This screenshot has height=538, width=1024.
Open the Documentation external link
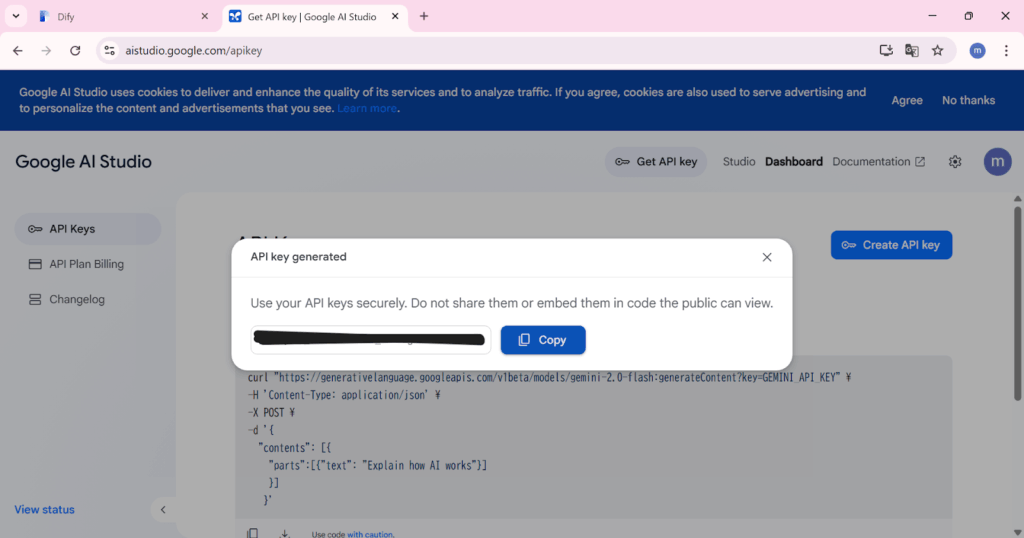[878, 162]
